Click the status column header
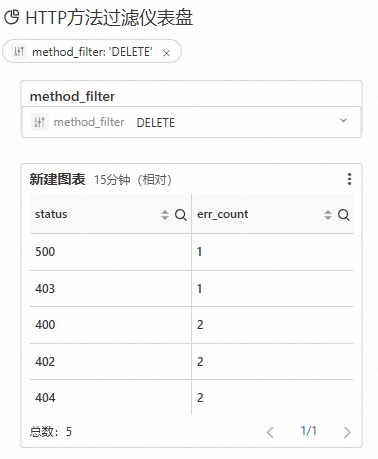This screenshot has height=459, width=378. (51, 214)
